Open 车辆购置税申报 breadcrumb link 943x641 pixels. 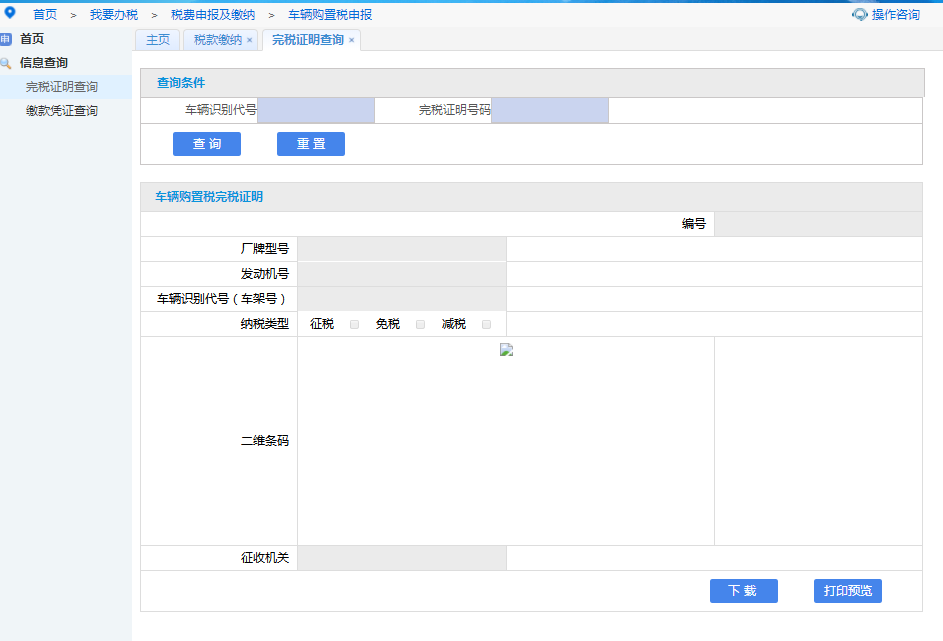pos(330,15)
